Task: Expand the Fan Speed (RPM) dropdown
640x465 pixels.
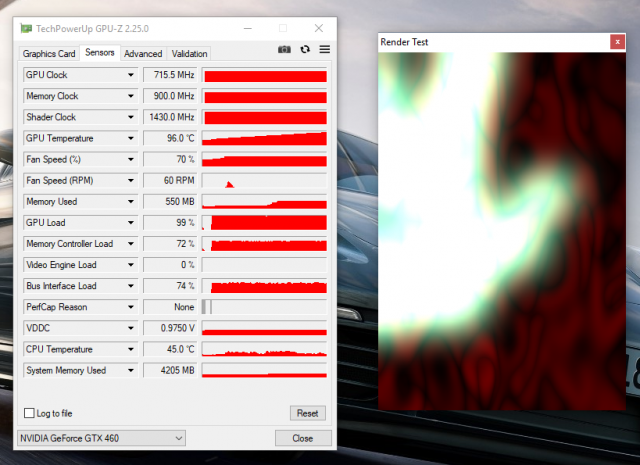Action: (x=131, y=180)
